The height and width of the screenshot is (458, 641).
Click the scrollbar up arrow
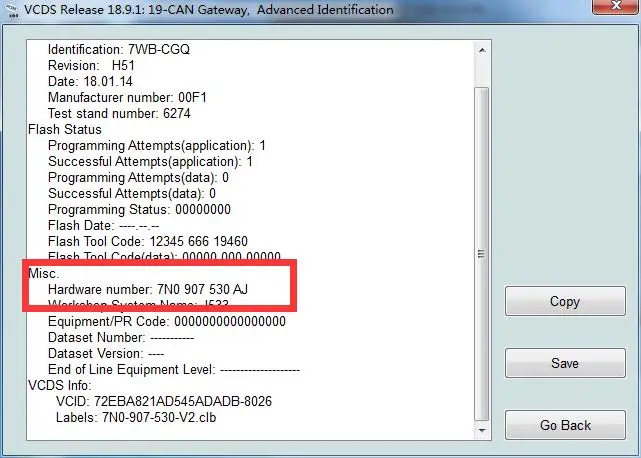(482, 50)
